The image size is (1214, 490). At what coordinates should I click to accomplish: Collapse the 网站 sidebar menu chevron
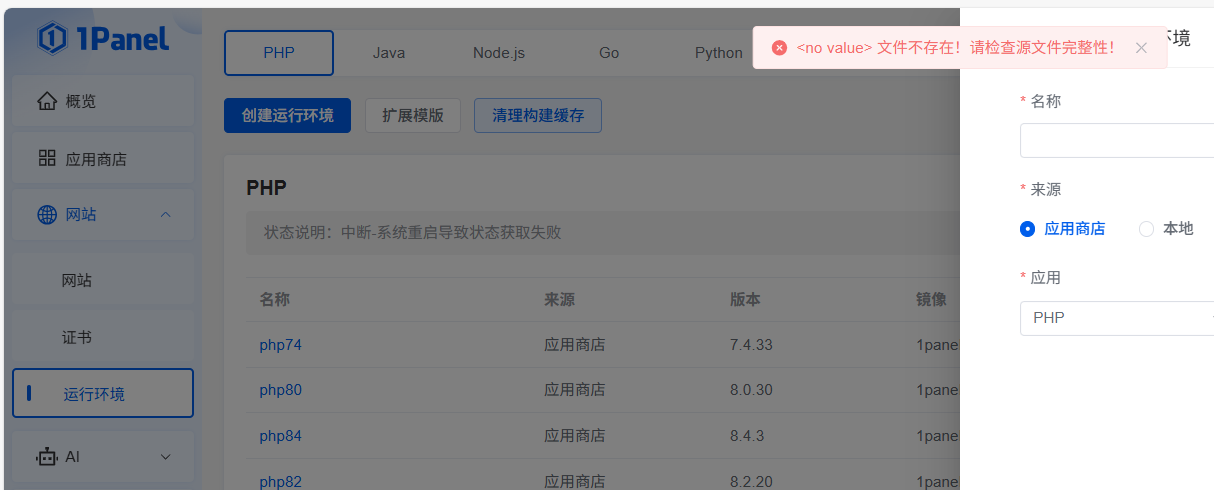[166, 215]
